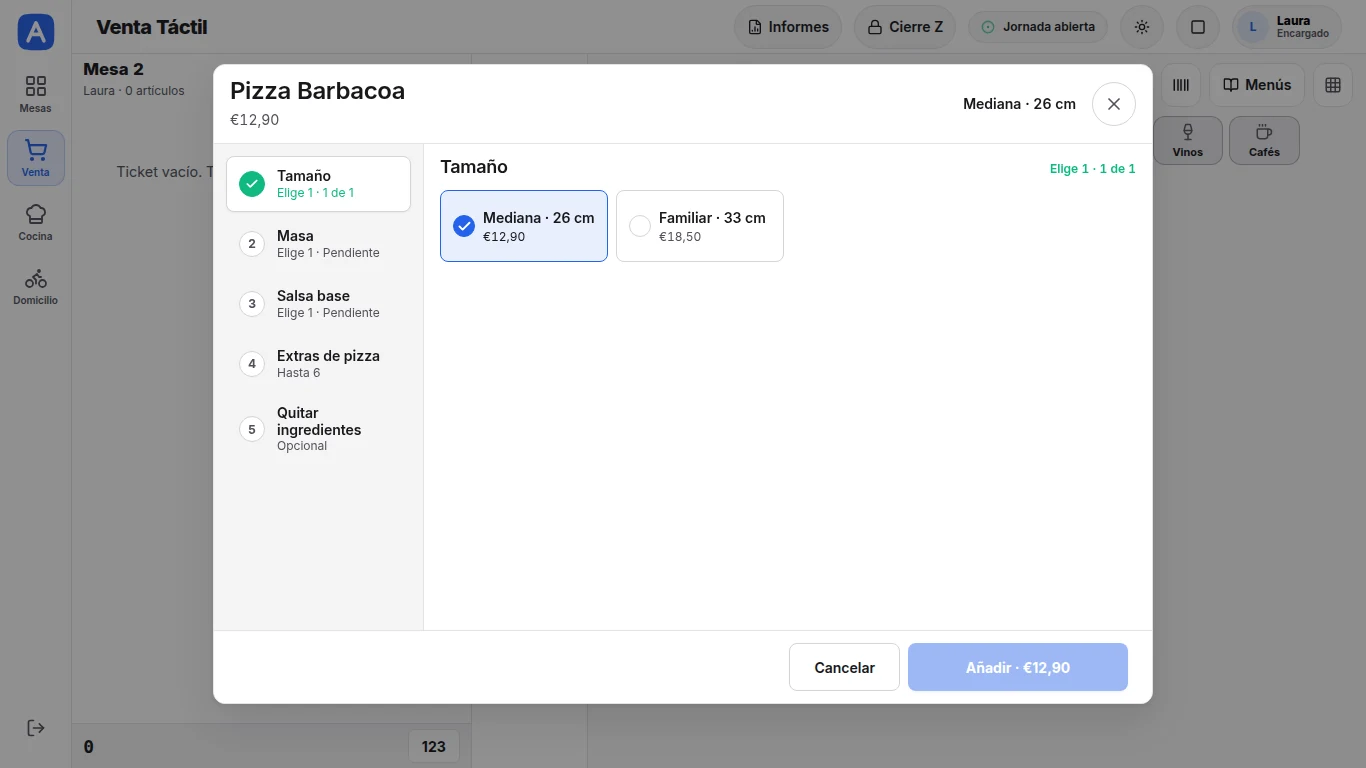Open the Mesas tables view

[35, 94]
